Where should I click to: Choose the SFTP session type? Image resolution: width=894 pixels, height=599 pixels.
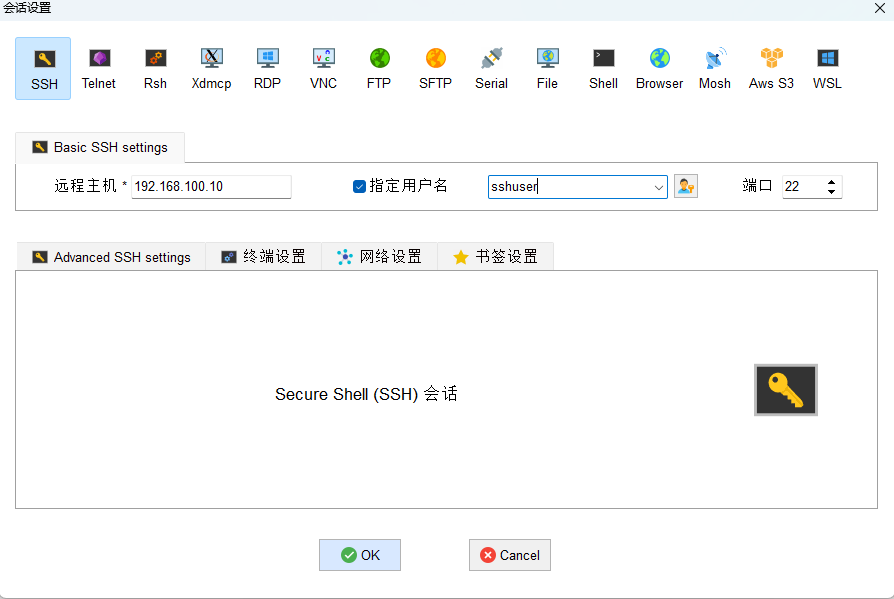435,68
